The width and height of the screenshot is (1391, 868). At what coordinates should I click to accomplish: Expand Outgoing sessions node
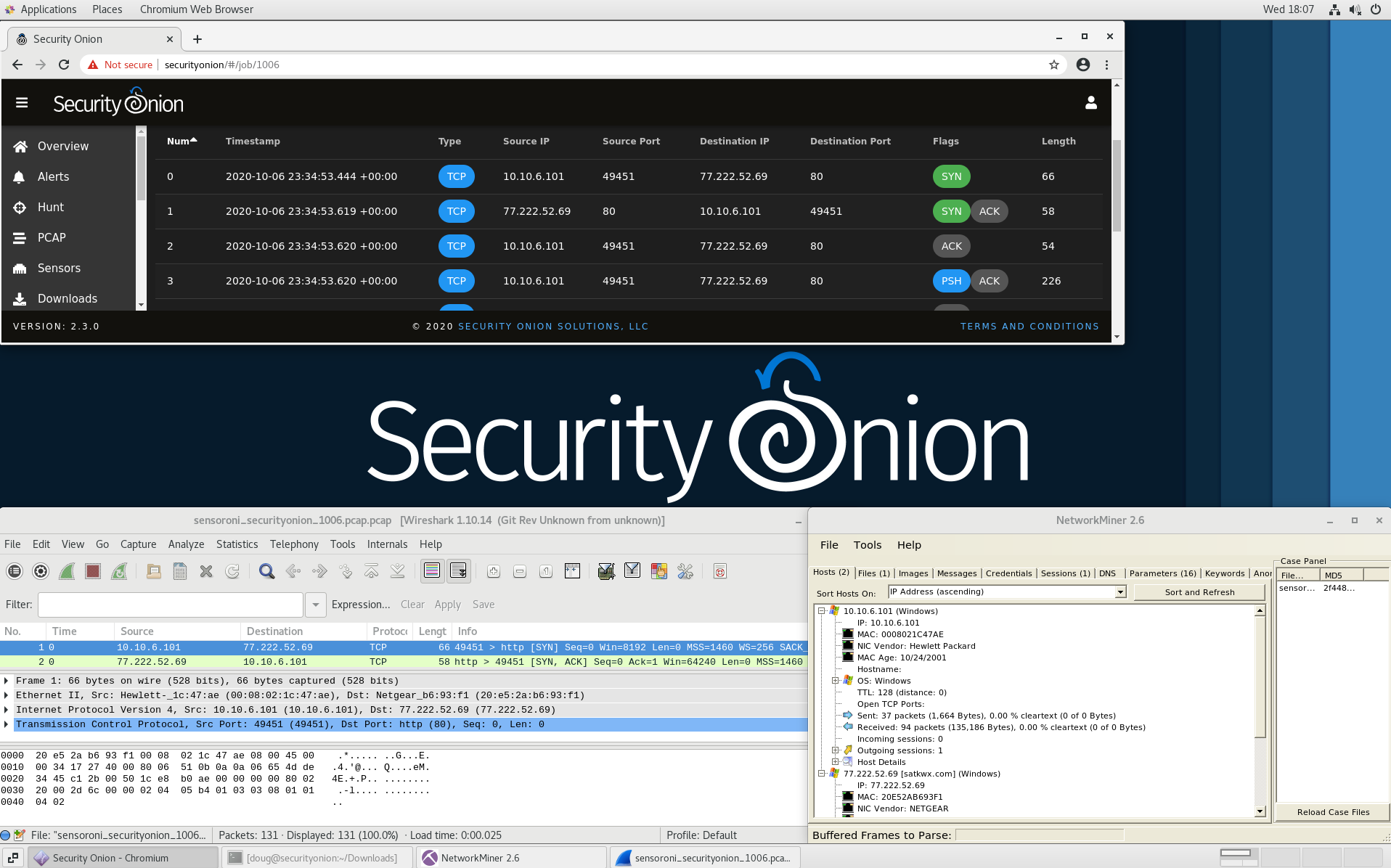pos(835,750)
